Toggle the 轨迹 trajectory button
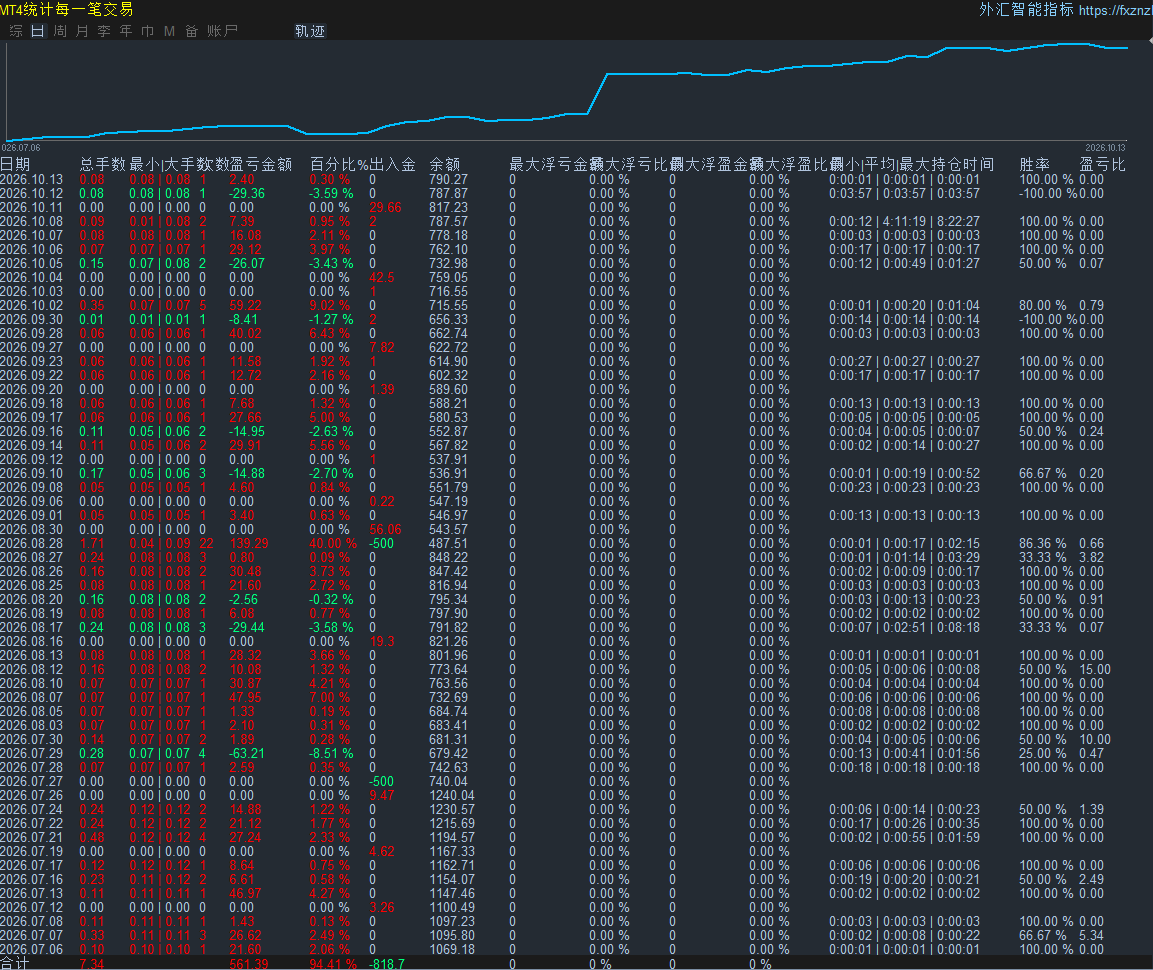 coord(310,31)
